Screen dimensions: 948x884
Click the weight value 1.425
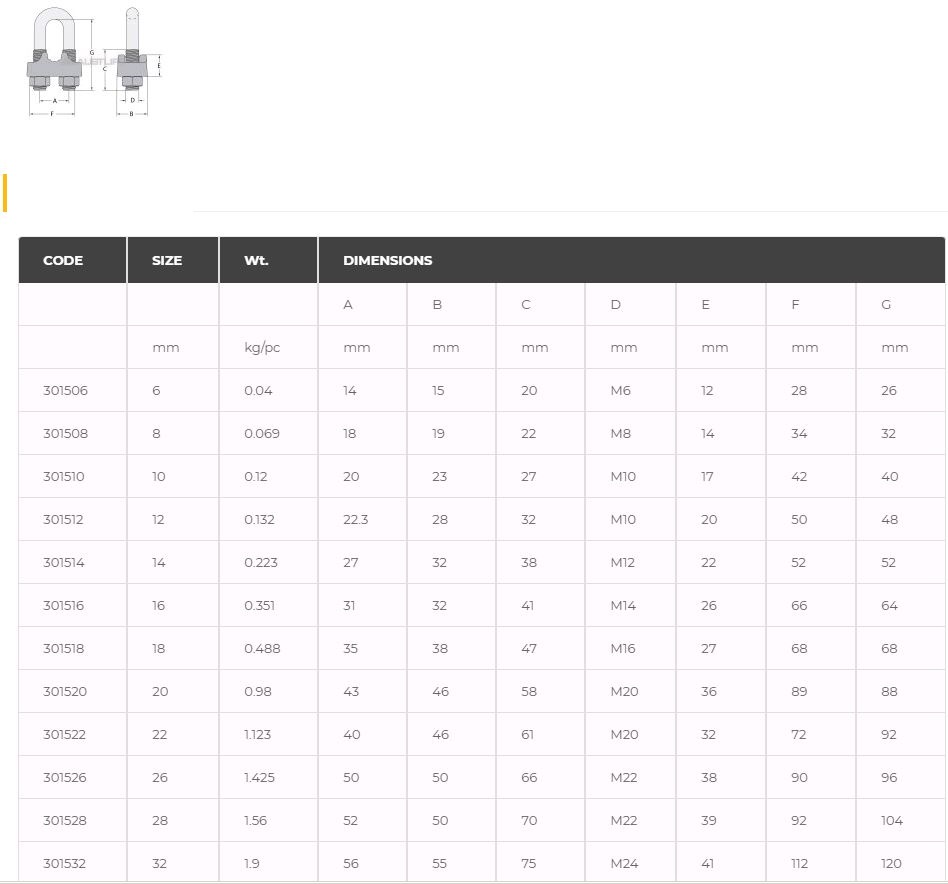259,777
